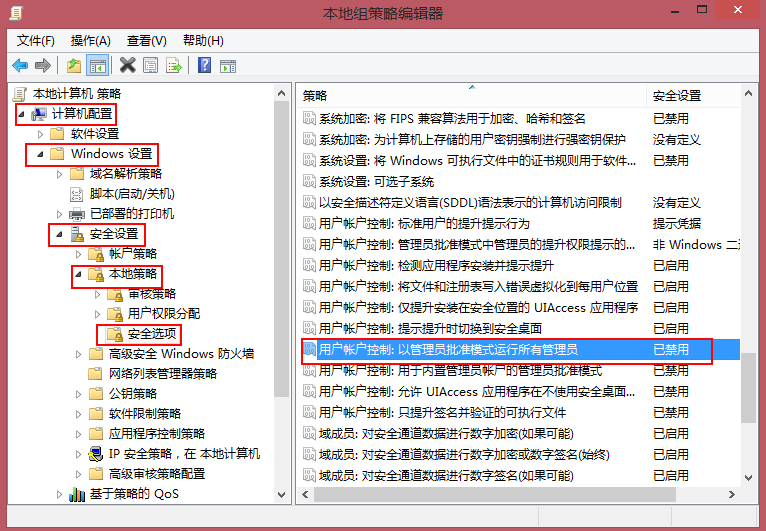
Task: Toggle the Show/Hide console tree icon
Action: tap(97, 65)
